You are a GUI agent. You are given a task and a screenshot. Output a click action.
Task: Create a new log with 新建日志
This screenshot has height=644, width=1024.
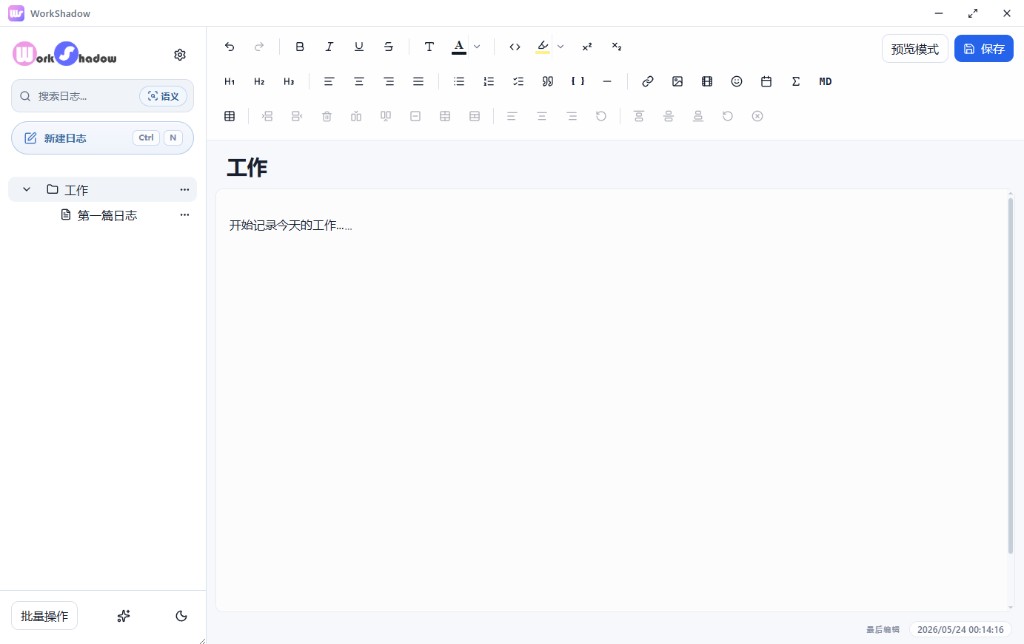[x=103, y=138]
